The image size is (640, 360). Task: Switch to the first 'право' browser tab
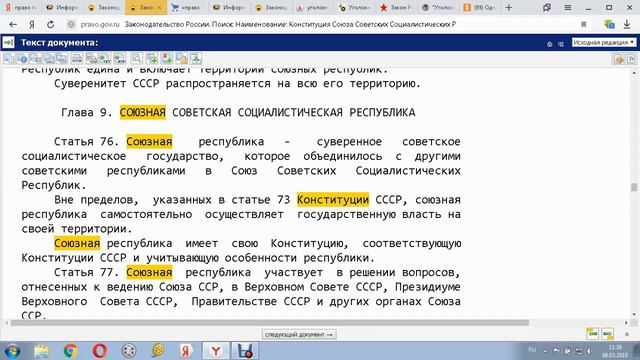pos(21,7)
